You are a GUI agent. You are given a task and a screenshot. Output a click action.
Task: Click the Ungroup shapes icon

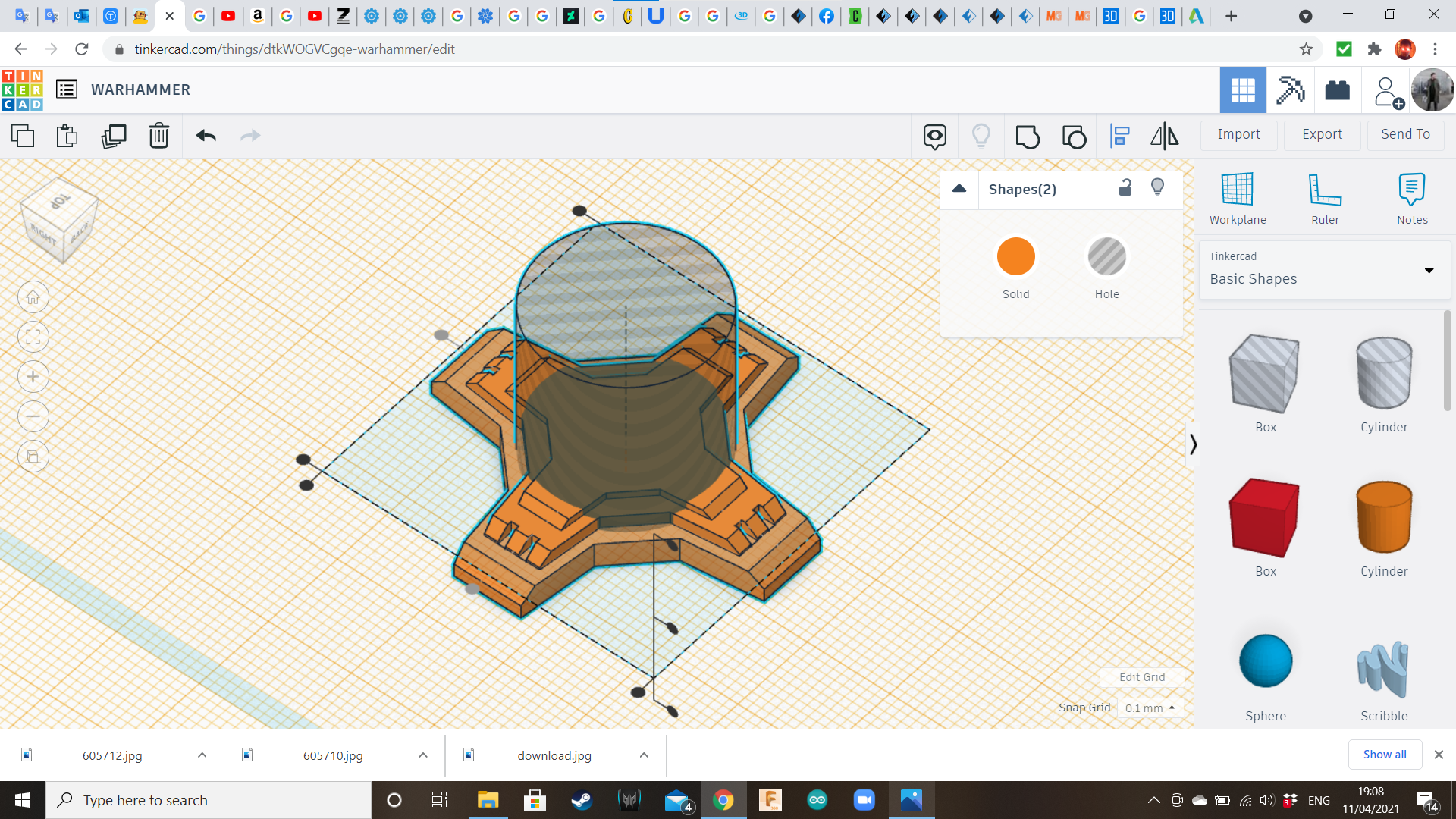click(1074, 136)
